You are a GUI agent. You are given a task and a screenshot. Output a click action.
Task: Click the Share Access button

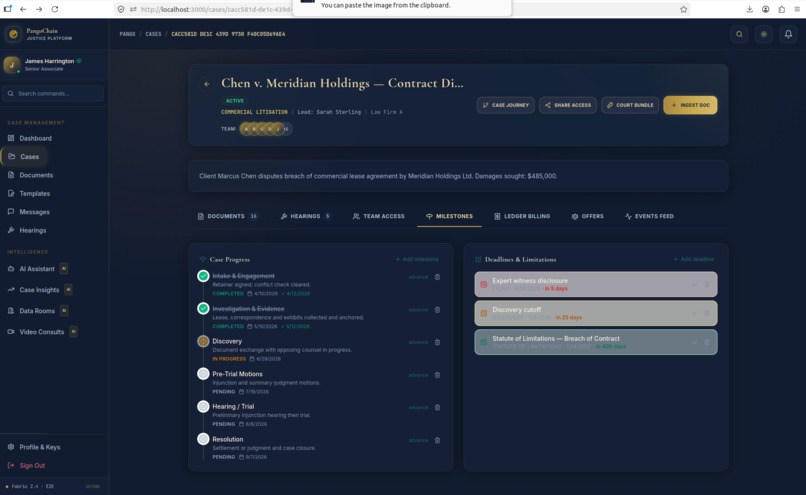568,105
